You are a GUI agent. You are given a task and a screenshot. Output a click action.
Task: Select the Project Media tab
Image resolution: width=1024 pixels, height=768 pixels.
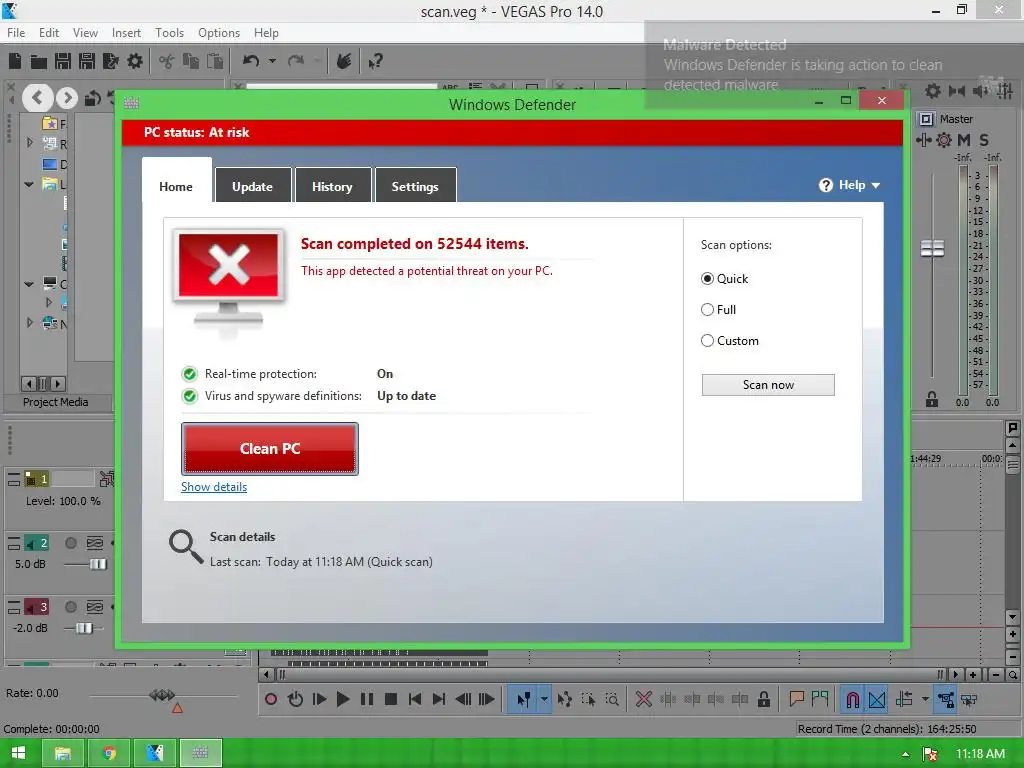[x=56, y=402]
